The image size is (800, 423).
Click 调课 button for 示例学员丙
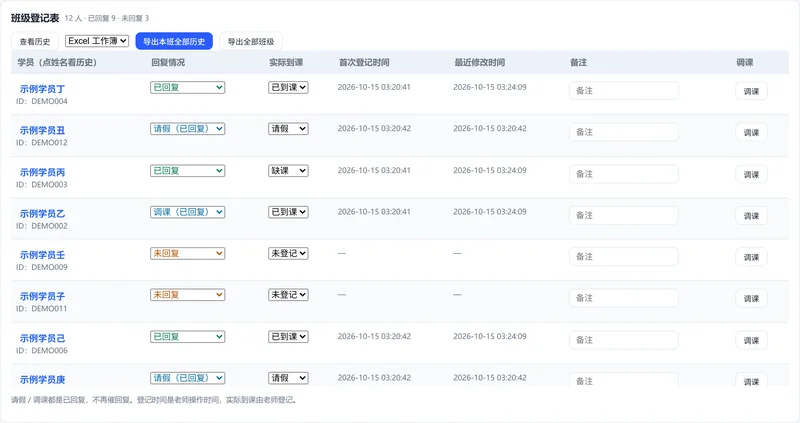tap(751, 175)
